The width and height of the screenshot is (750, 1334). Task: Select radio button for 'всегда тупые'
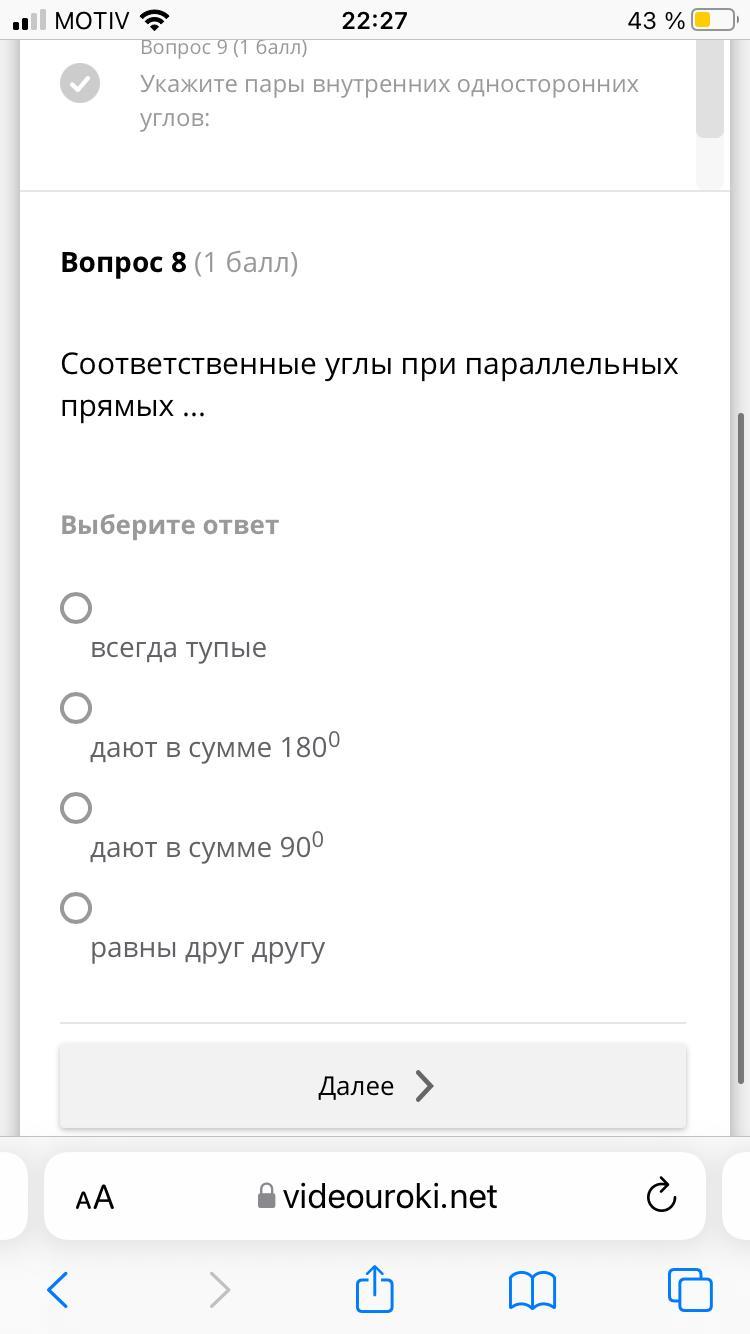point(76,608)
